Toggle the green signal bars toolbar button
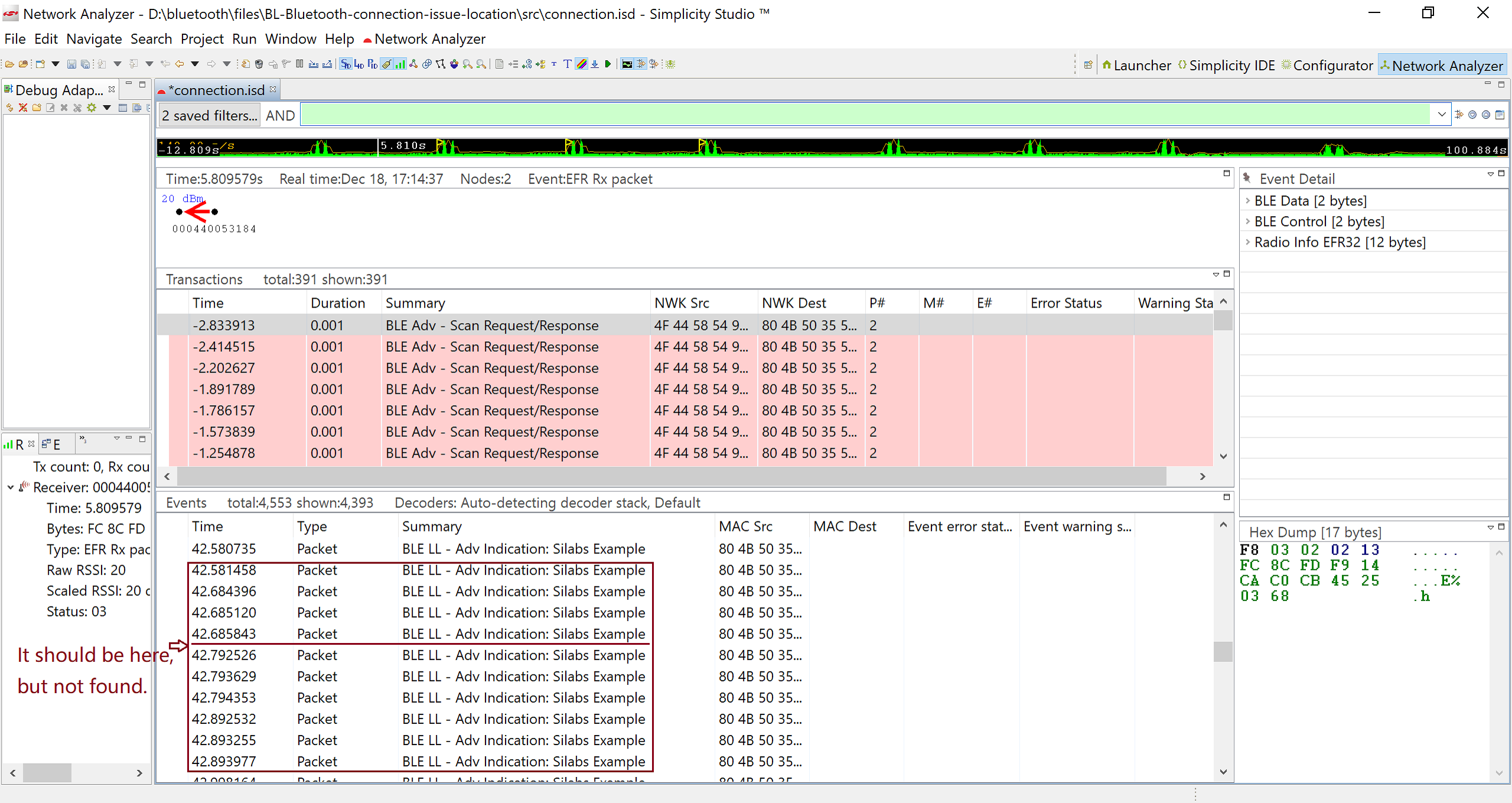 pyautogui.click(x=400, y=64)
